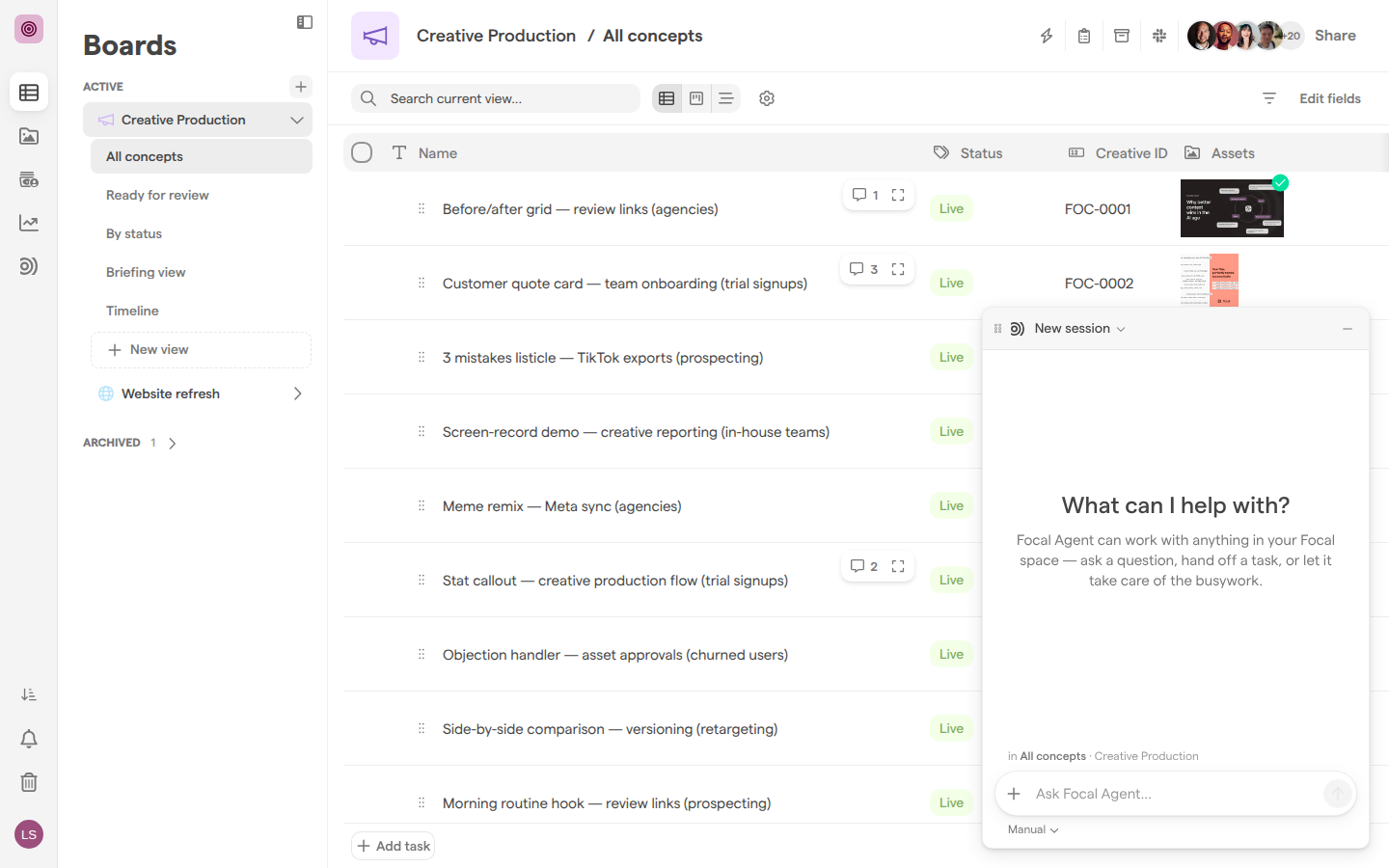Collapse the Creative Production board chevron
This screenshot has width=1389, height=868.
(x=297, y=120)
